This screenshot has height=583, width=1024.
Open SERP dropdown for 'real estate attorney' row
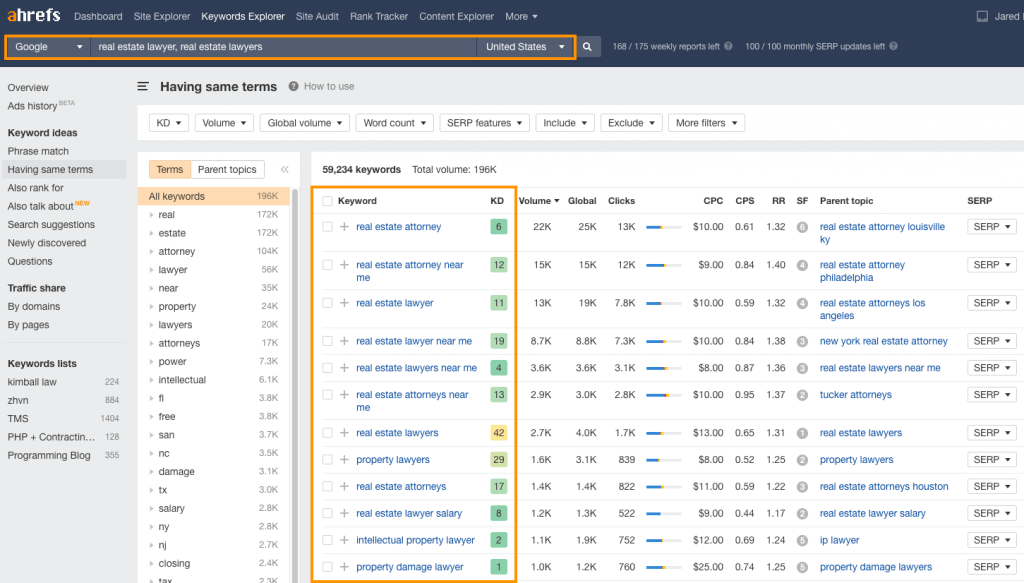click(992, 227)
